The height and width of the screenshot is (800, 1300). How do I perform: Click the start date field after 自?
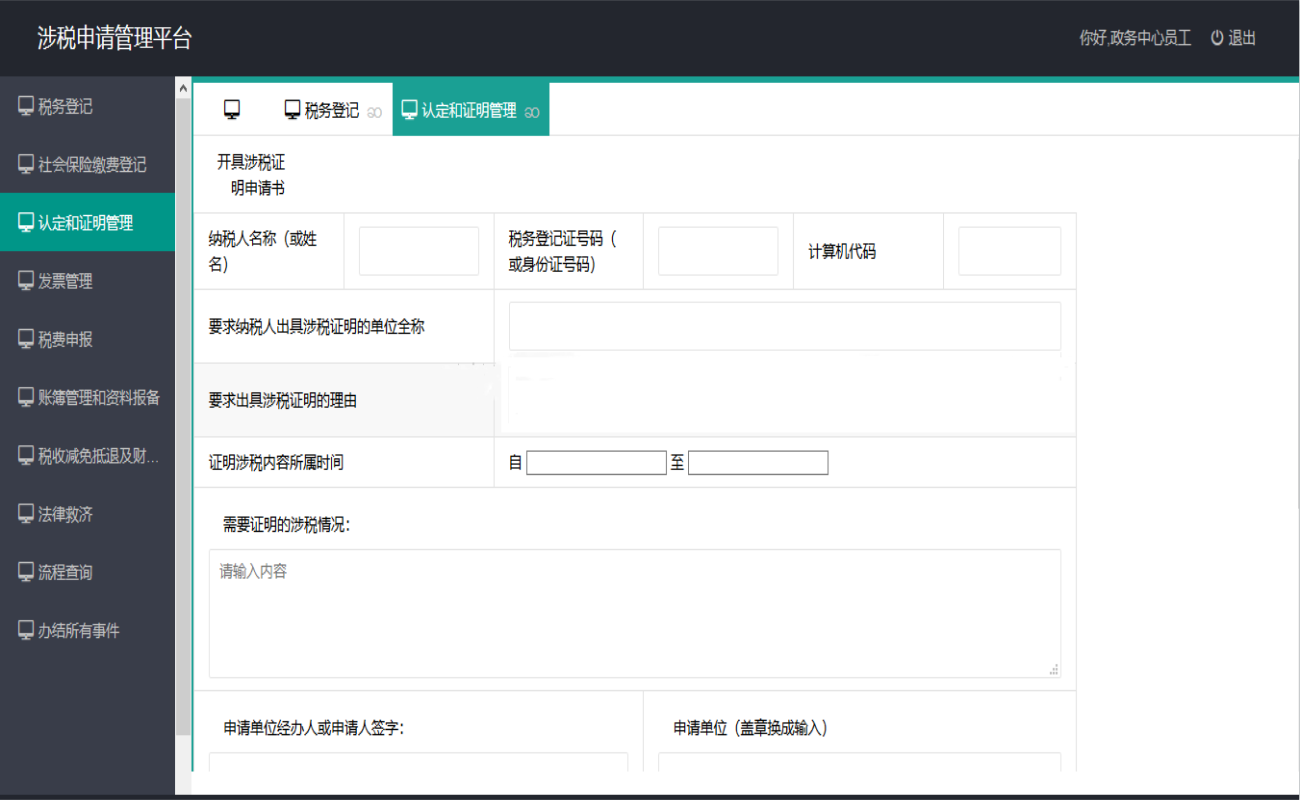[596, 462]
